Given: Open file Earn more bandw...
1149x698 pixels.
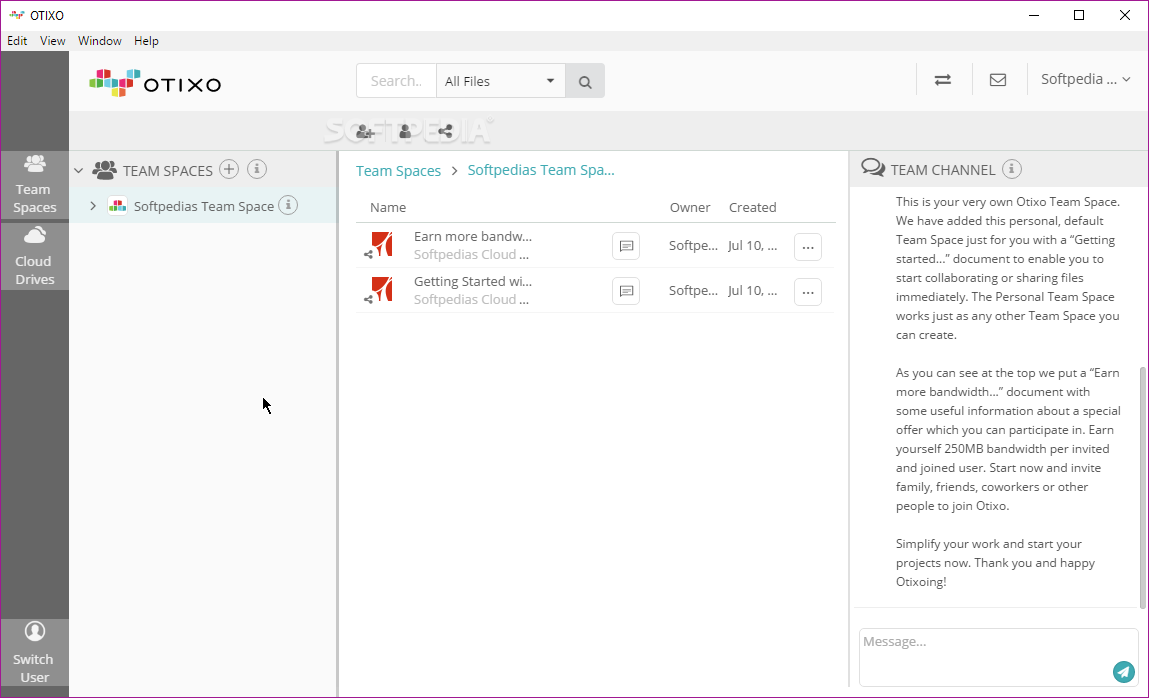Looking at the screenshot, I should coord(473,237).
